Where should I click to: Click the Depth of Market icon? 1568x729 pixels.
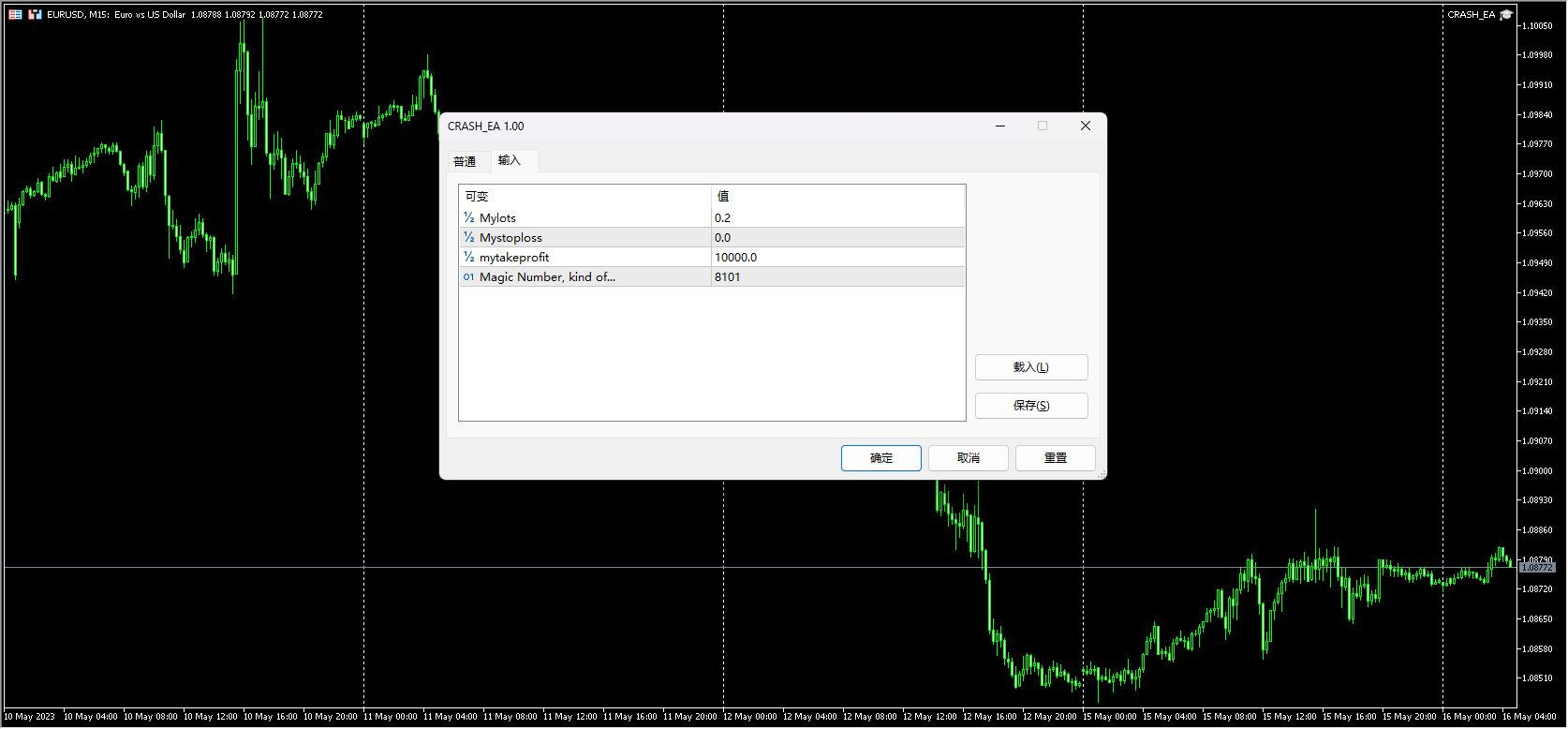(35, 15)
